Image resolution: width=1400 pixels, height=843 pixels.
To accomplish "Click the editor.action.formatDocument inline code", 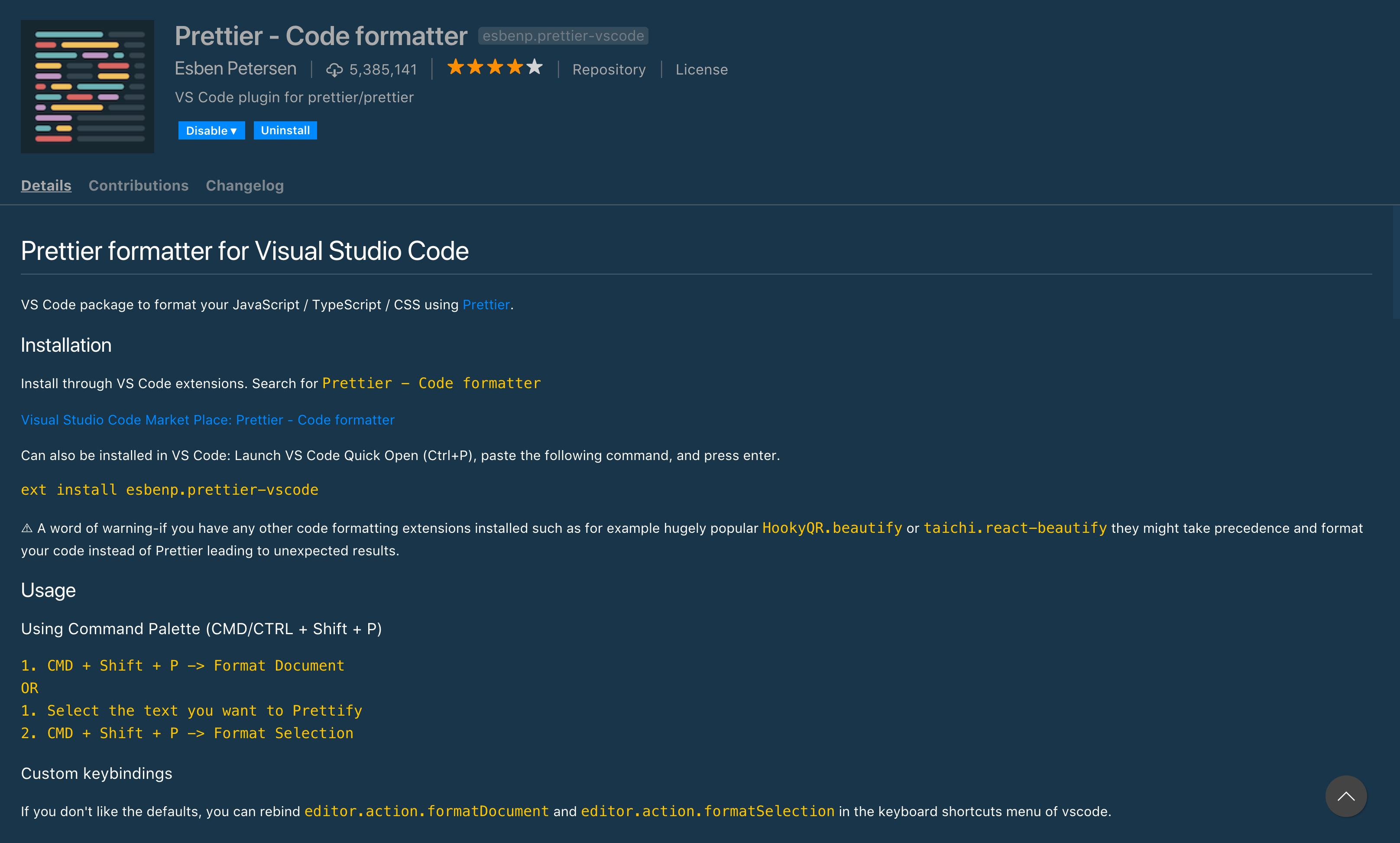I will 427,811.
